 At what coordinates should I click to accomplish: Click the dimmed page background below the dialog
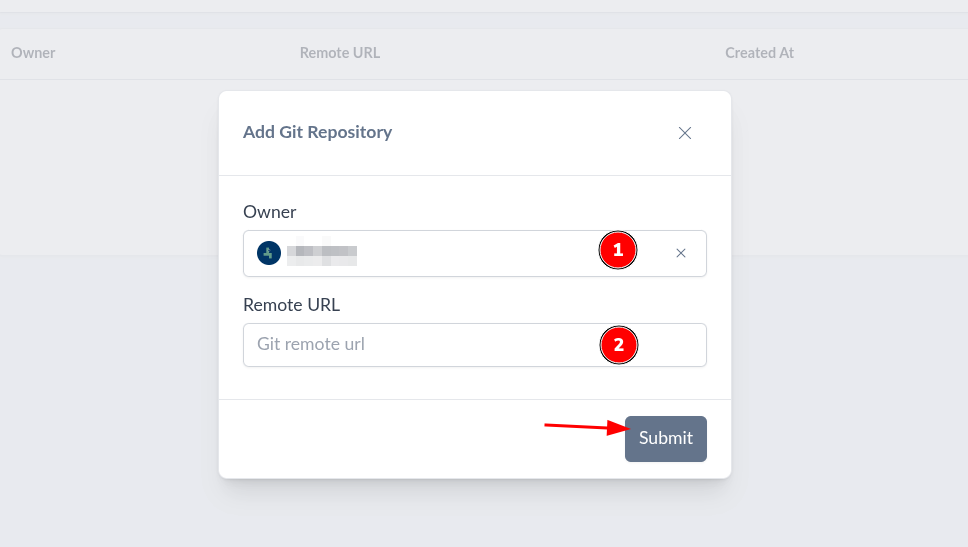coord(480,515)
